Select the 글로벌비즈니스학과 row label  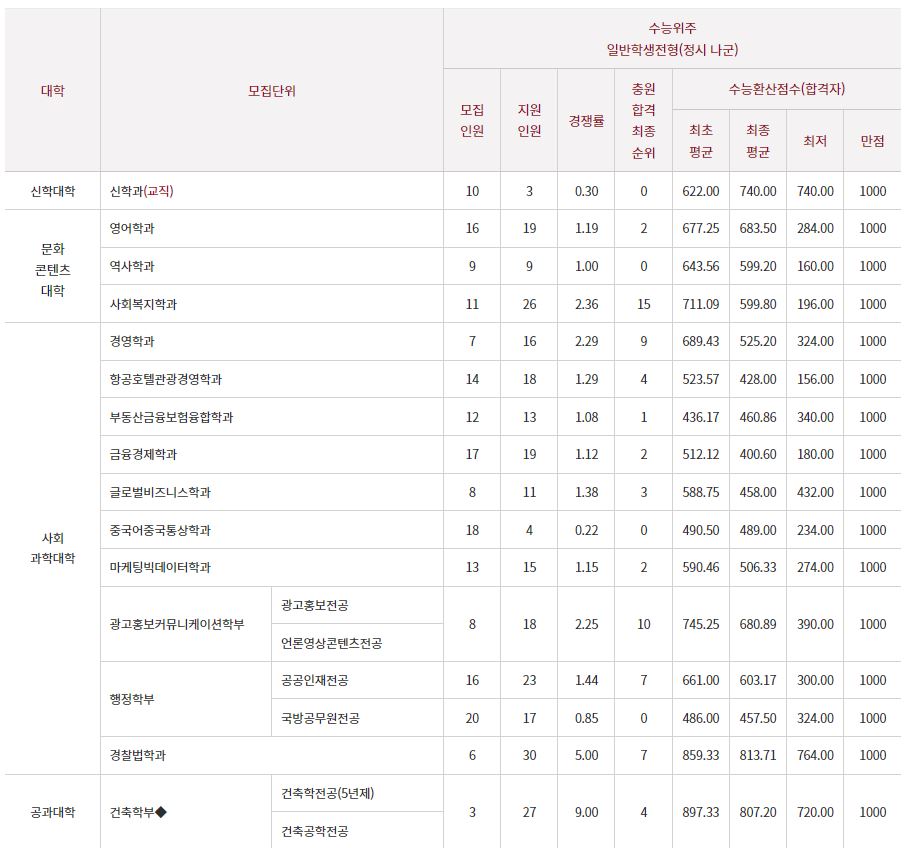pos(160,492)
